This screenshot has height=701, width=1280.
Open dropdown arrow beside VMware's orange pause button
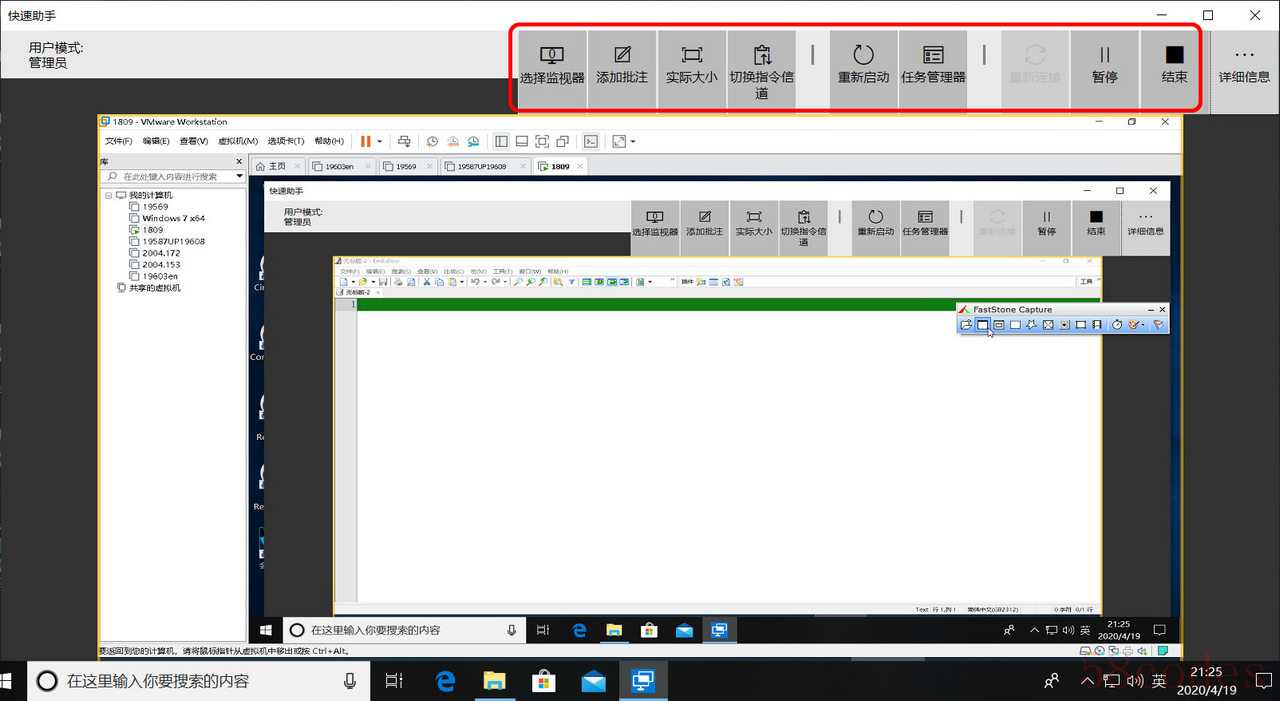click(x=379, y=142)
